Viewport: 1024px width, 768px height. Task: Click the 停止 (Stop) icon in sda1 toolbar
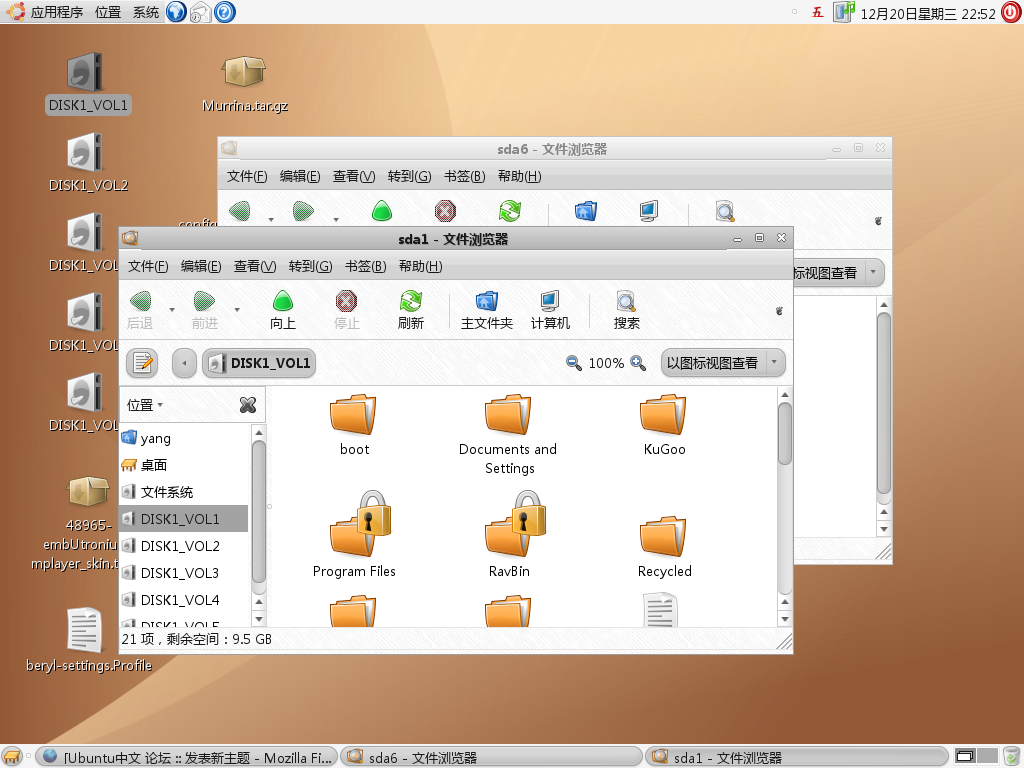pos(346,302)
